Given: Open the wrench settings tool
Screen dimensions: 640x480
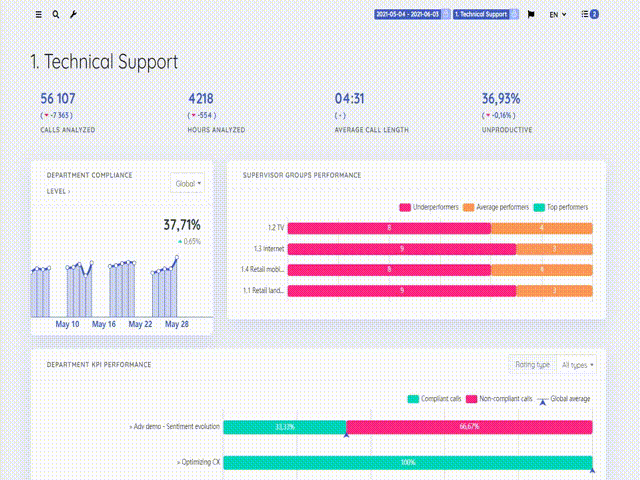Looking at the screenshot, I should (x=72, y=15).
